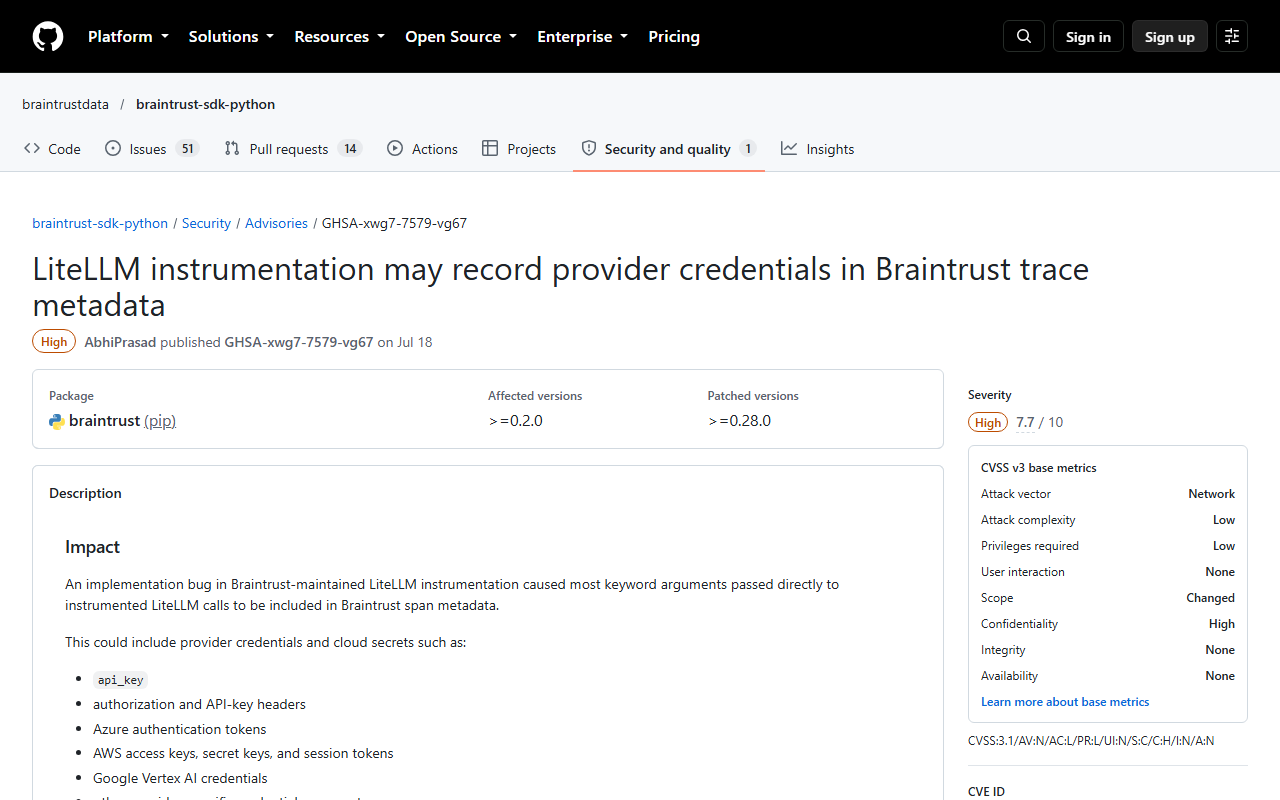Click the GHSA-xwg7-7579-vg67 breadcrumb text

pyautogui.click(x=394, y=223)
